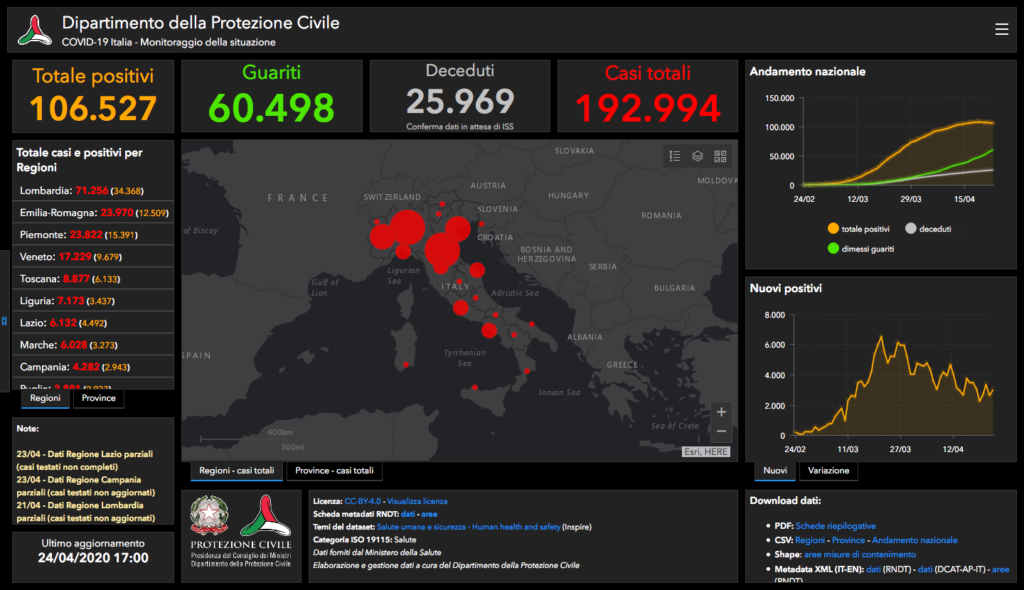Switch to the Province tab
1024x590 pixels.
[99, 398]
